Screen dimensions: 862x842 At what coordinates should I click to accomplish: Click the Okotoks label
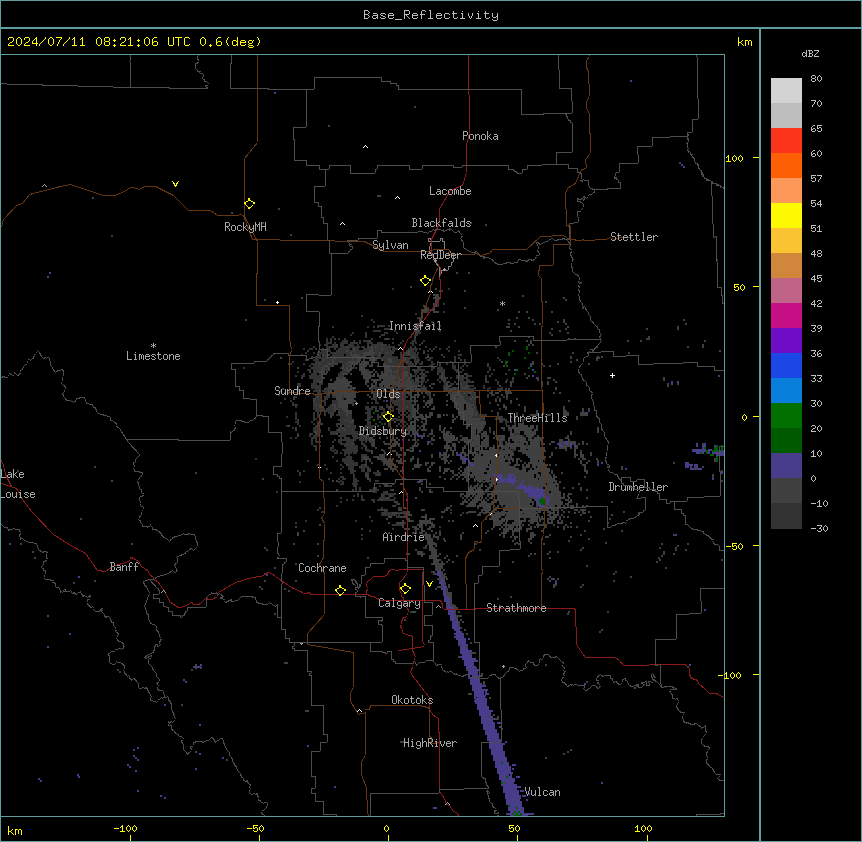(412, 700)
